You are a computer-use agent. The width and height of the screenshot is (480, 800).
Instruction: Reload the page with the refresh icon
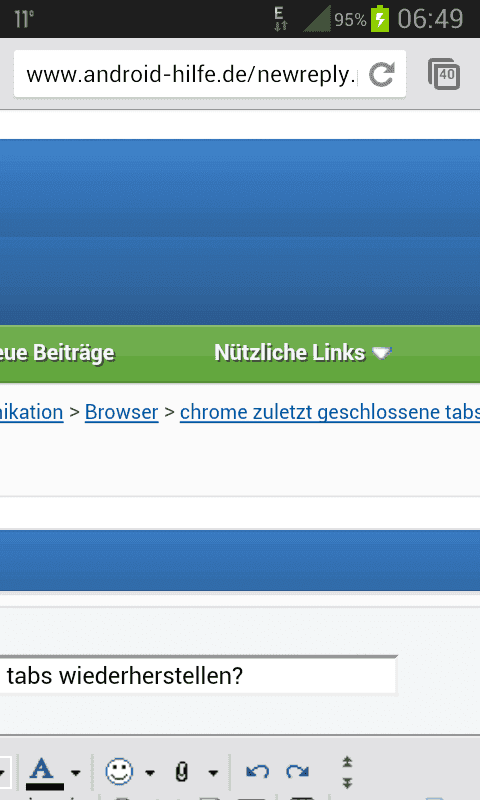[x=382, y=75]
